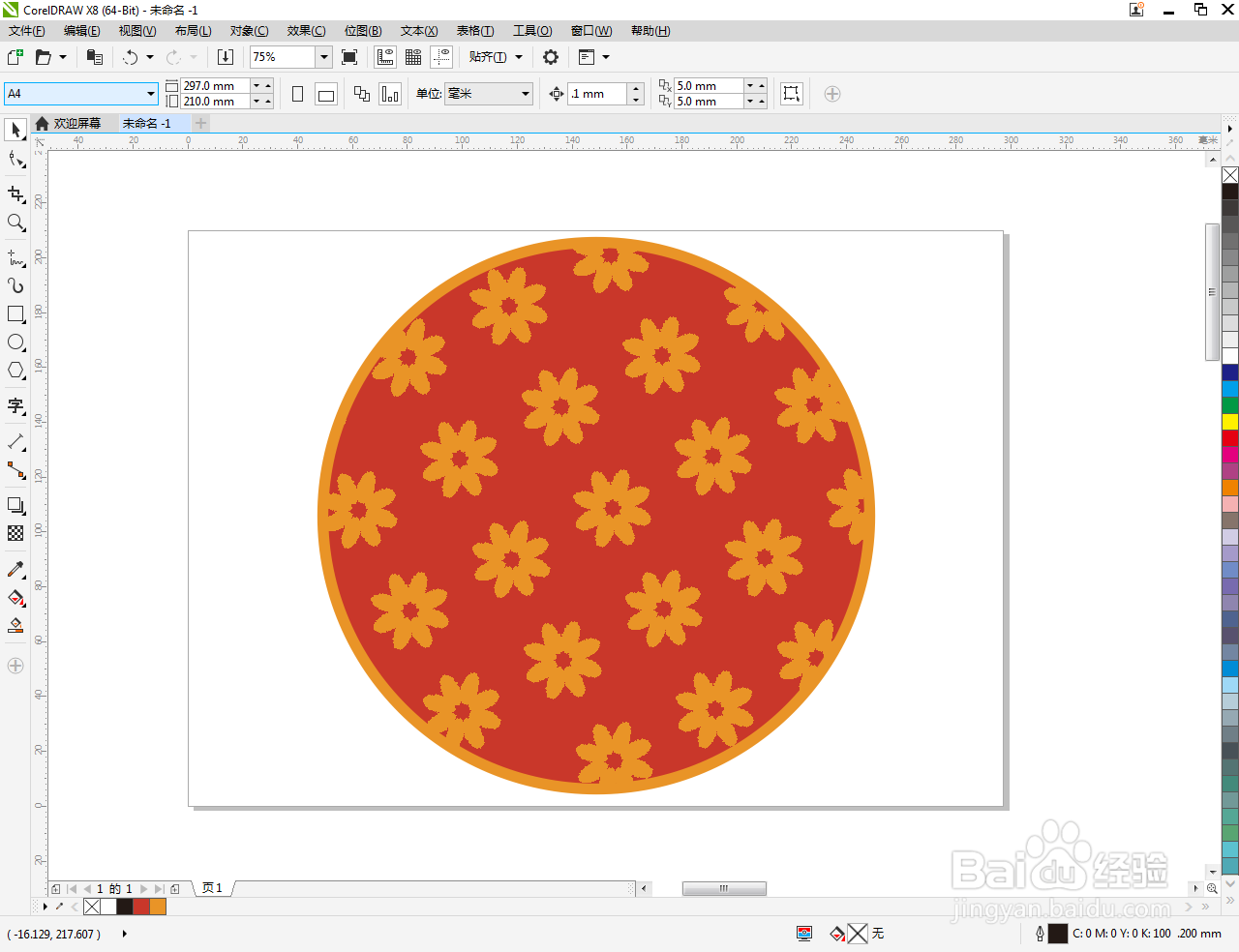Select the Polygon tool
This screenshot has height=952, width=1239.
coord(15,371)
